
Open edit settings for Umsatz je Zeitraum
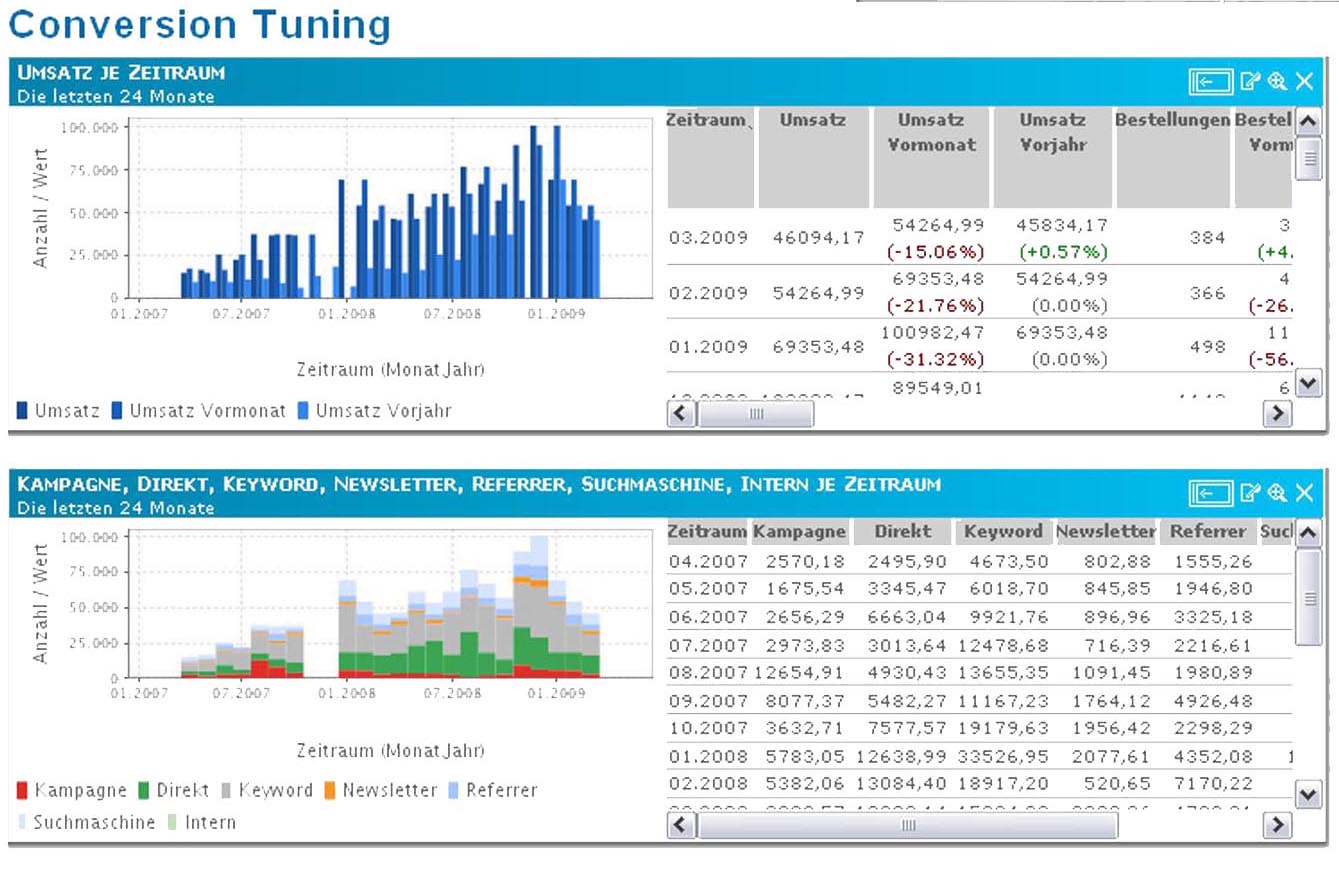(x=1251, y=81)
